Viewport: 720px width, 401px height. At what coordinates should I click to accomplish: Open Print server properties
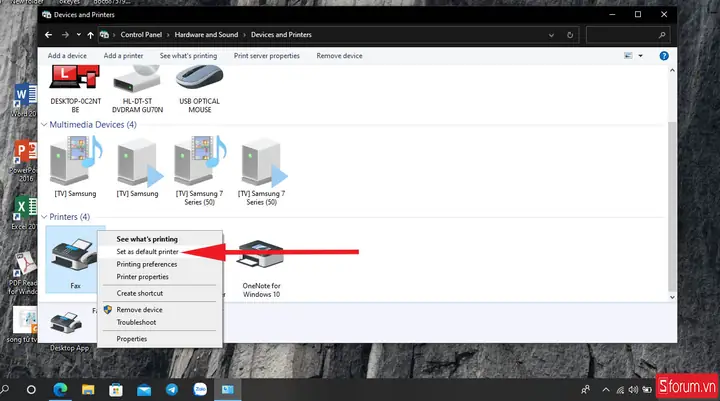click(266, 56)
